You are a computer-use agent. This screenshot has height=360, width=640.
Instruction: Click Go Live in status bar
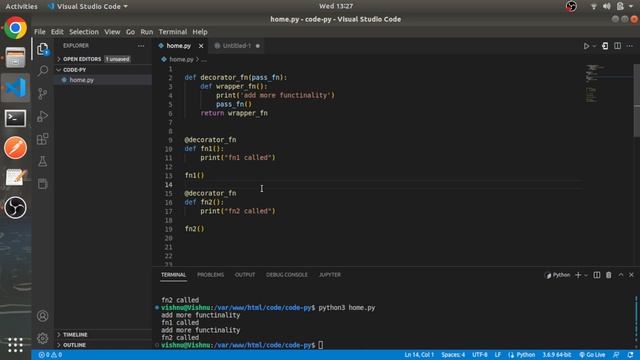592,355
